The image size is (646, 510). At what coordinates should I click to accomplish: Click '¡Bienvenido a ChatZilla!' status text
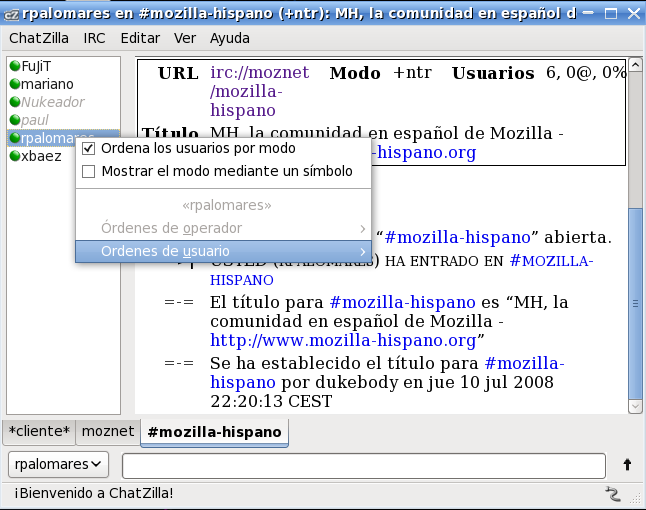pyautogui.click(x=94, y=493)
